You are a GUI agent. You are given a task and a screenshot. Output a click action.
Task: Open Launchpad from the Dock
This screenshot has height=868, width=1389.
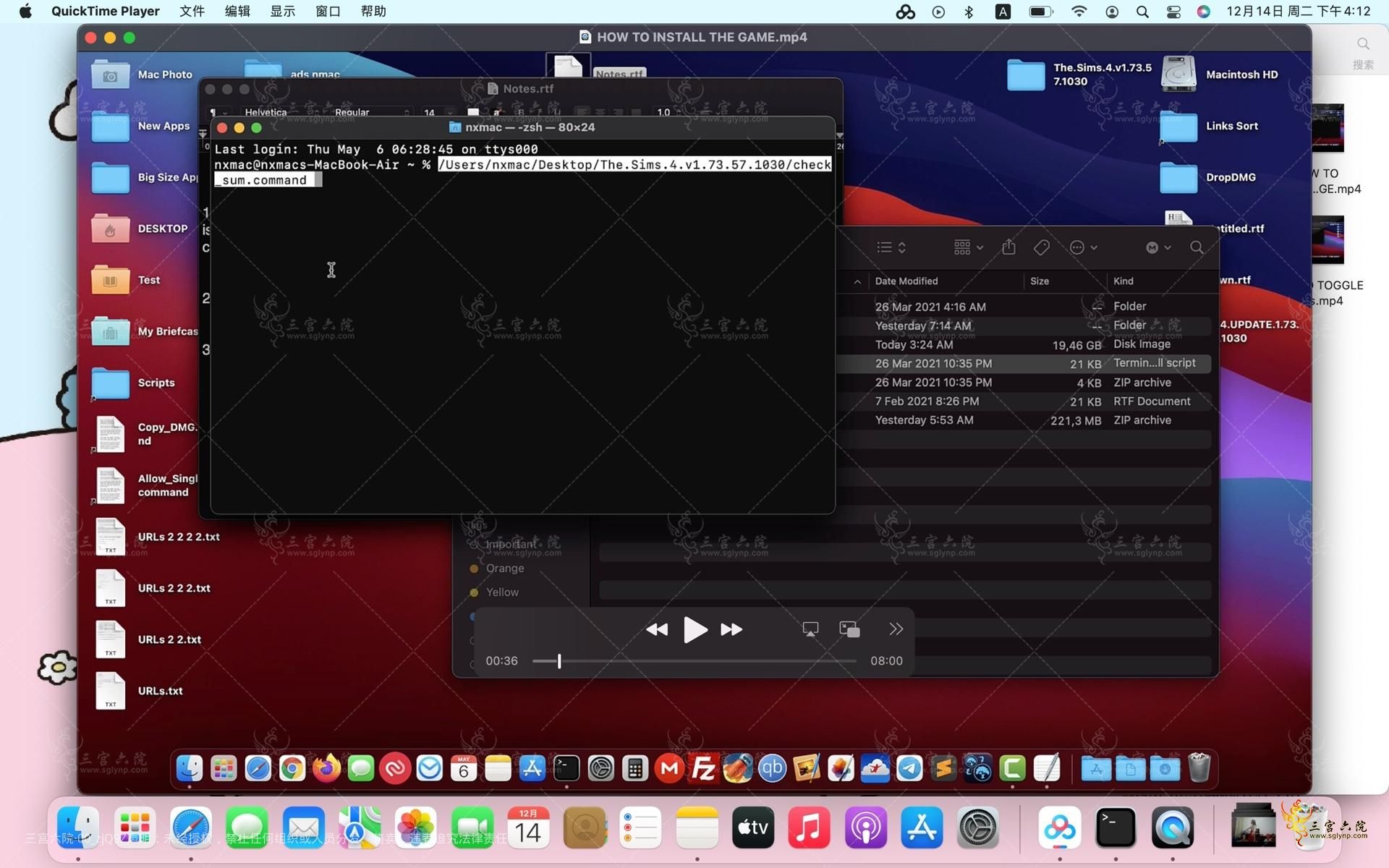(x=135, y=827)
